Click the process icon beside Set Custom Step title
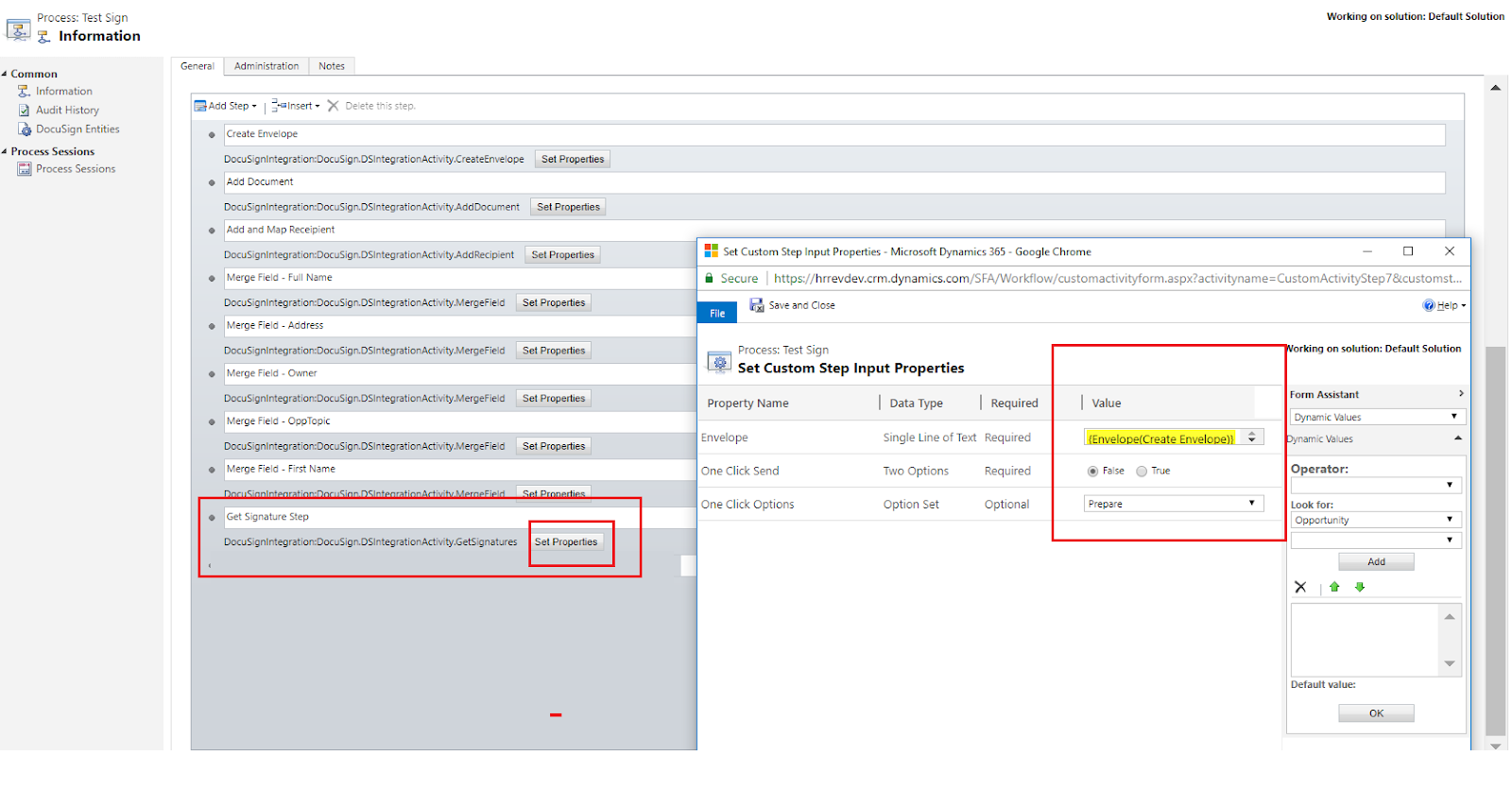The width and height of the screenshot is (1512, 790). pyautogui.click(x=719, y=362)
